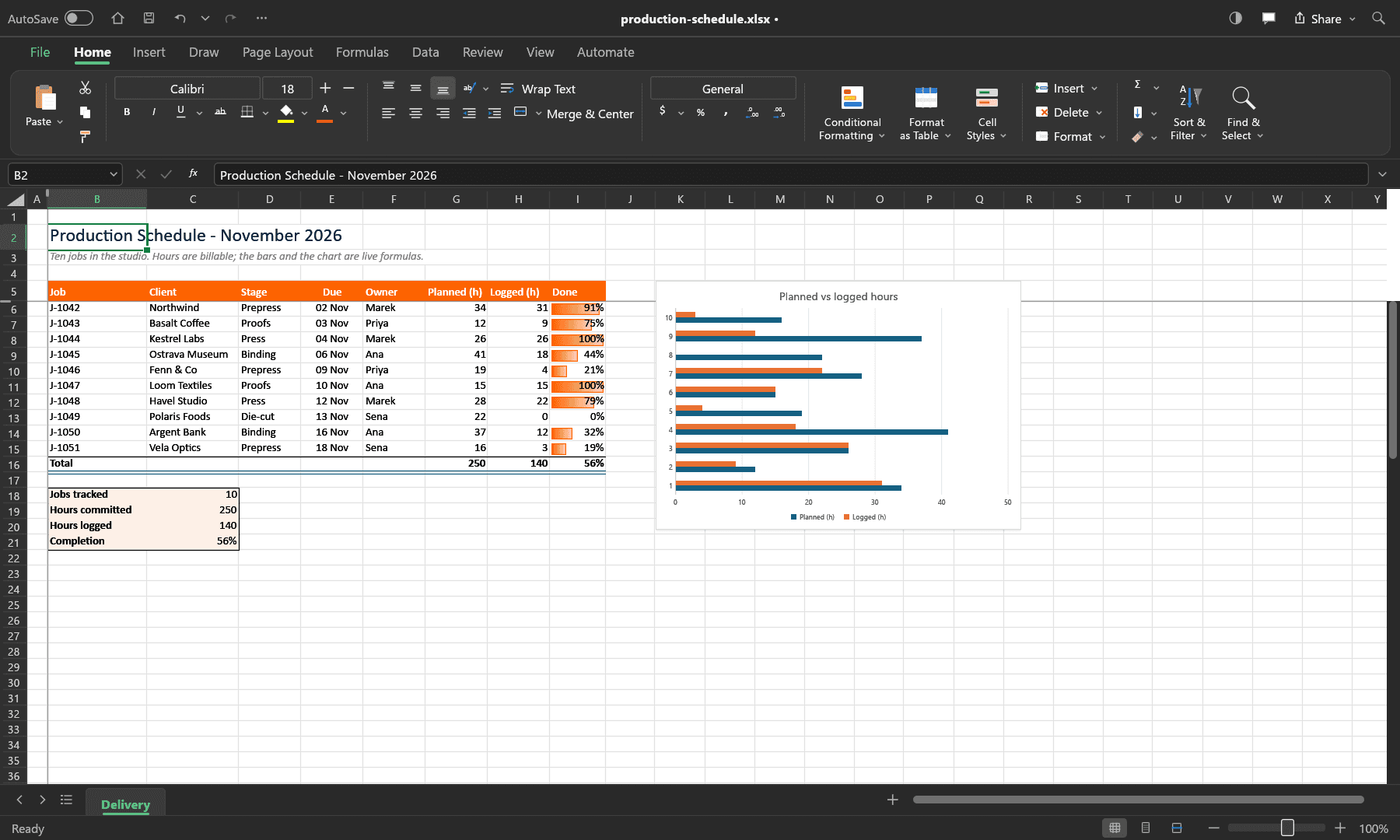The image size is (1400, 840).
Task: Click the Cut scissors icon
Action: tap(86, 88)
